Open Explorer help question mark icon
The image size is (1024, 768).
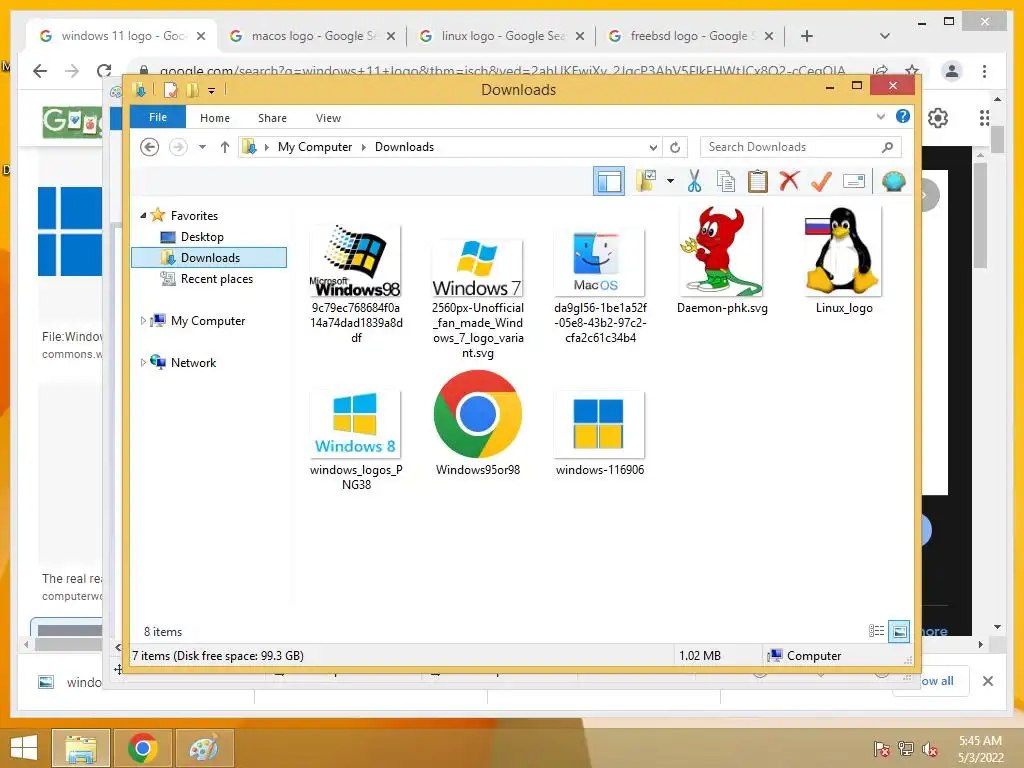click(903, 116)
